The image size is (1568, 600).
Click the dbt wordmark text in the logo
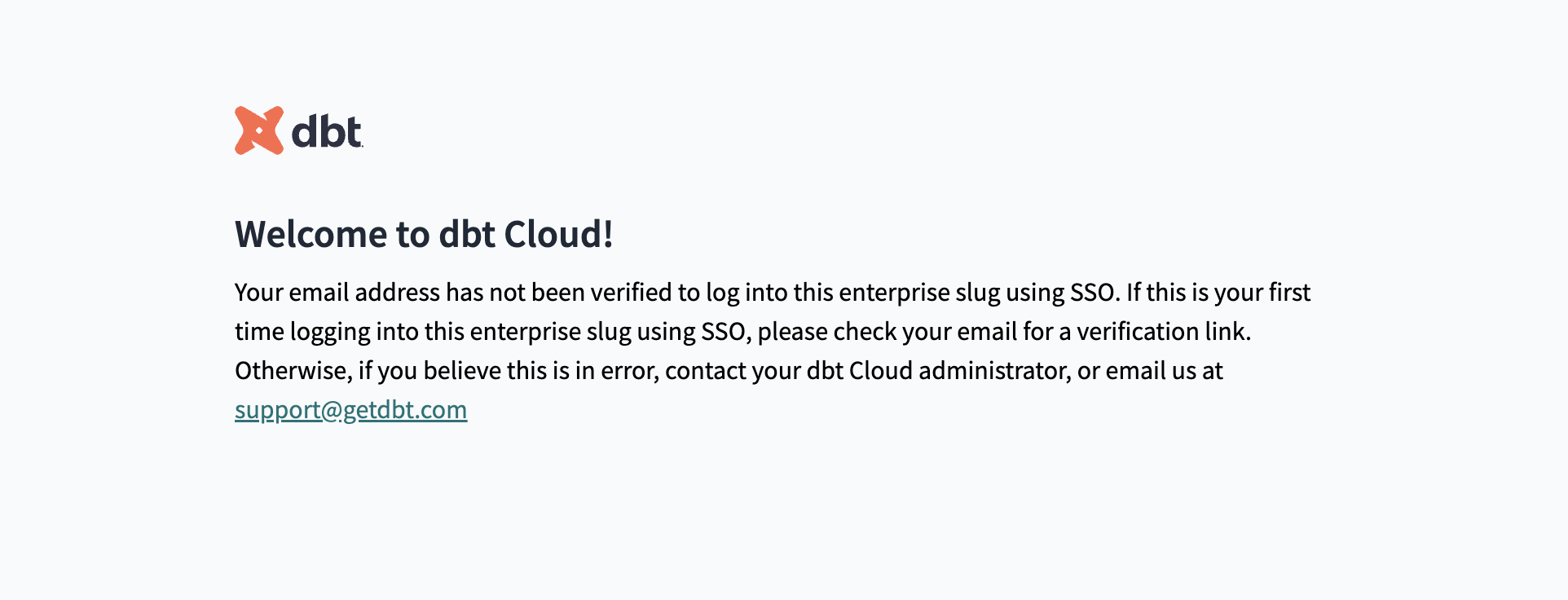coord(327,132)
